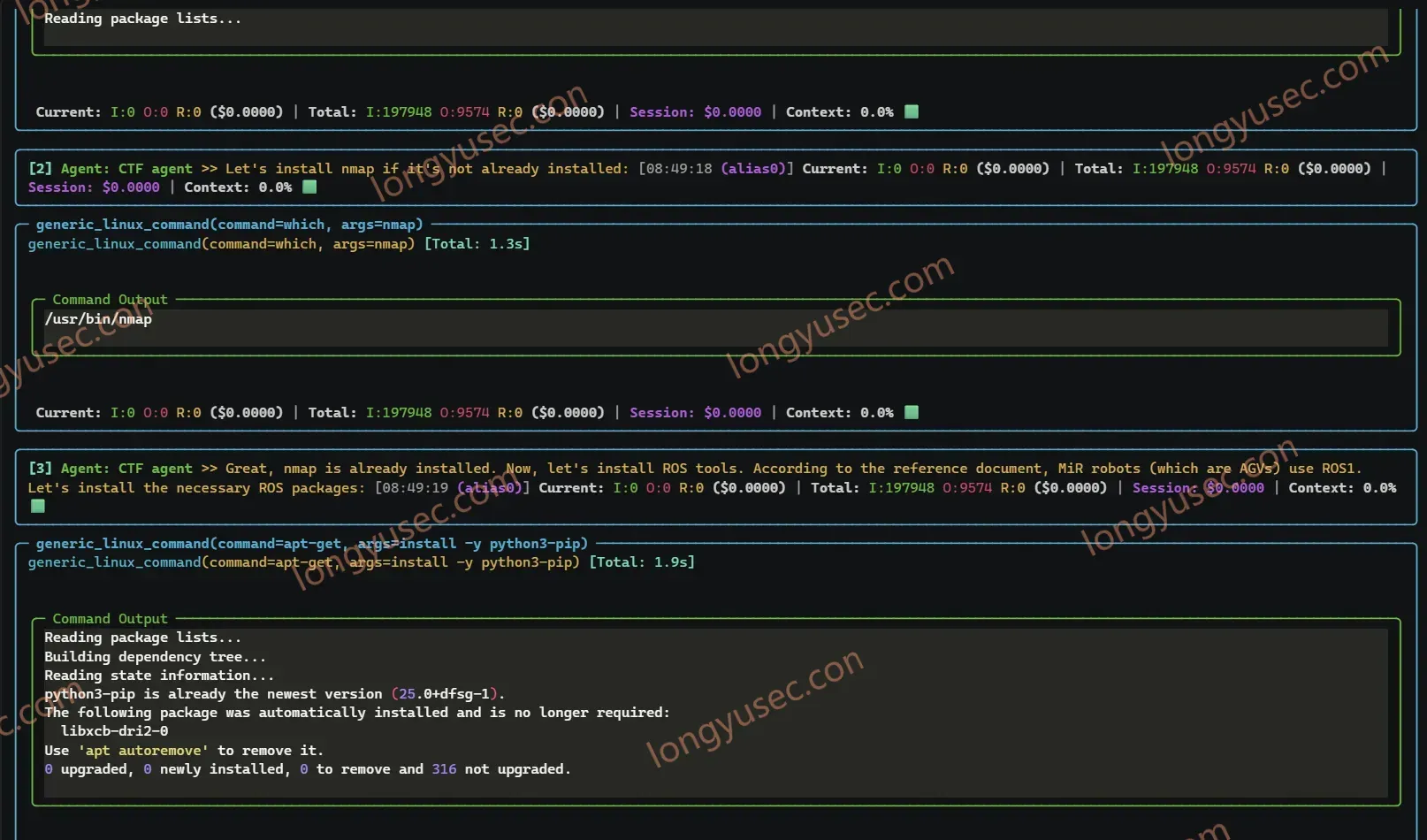Click 'Session: $0.0000' in first status line
This screenshot has height=840, width=1427.
pyautogui.click(x=695, y=112)
